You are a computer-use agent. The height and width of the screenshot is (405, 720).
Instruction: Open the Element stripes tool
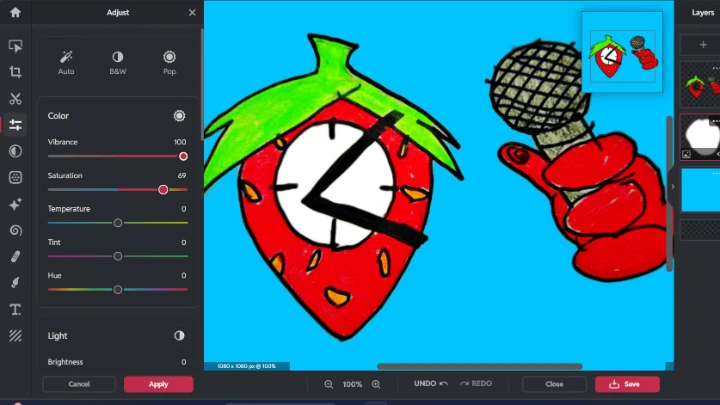[x=15, y=336]
